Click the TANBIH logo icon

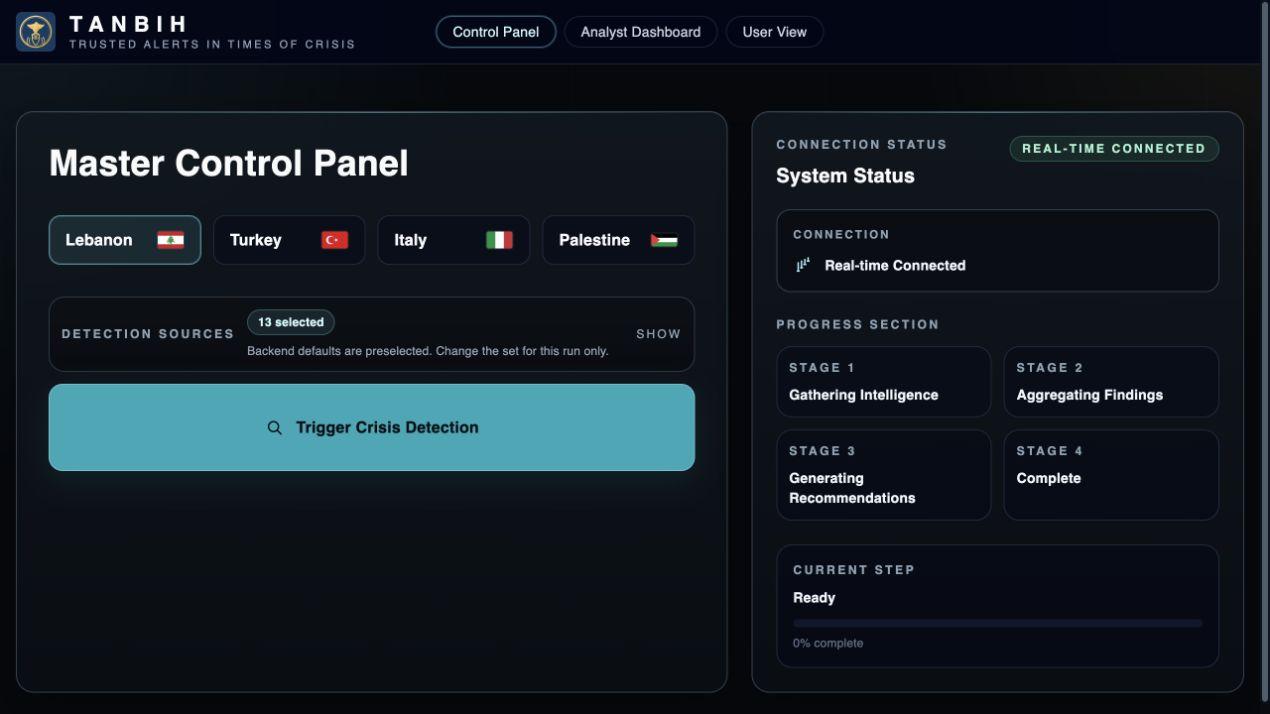pyautogui.click(x=36, y=32)
